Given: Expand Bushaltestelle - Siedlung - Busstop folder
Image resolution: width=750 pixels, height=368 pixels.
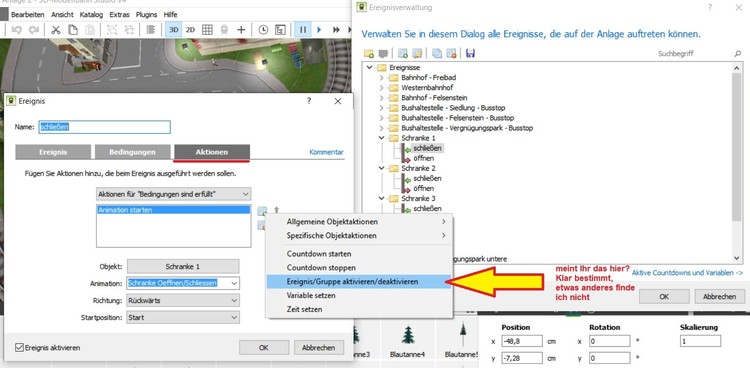Looking at the screenshot, I should (x=381, y=108).
